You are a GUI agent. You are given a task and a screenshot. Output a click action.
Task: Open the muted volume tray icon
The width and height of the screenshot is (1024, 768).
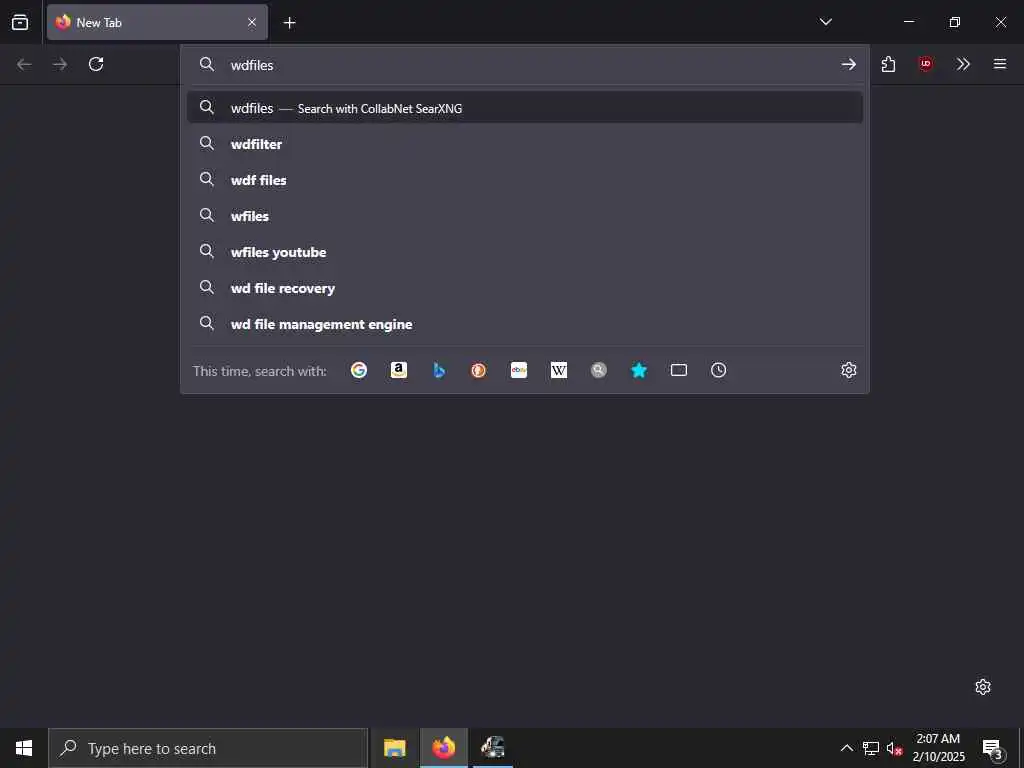click(x=894, y=748)
